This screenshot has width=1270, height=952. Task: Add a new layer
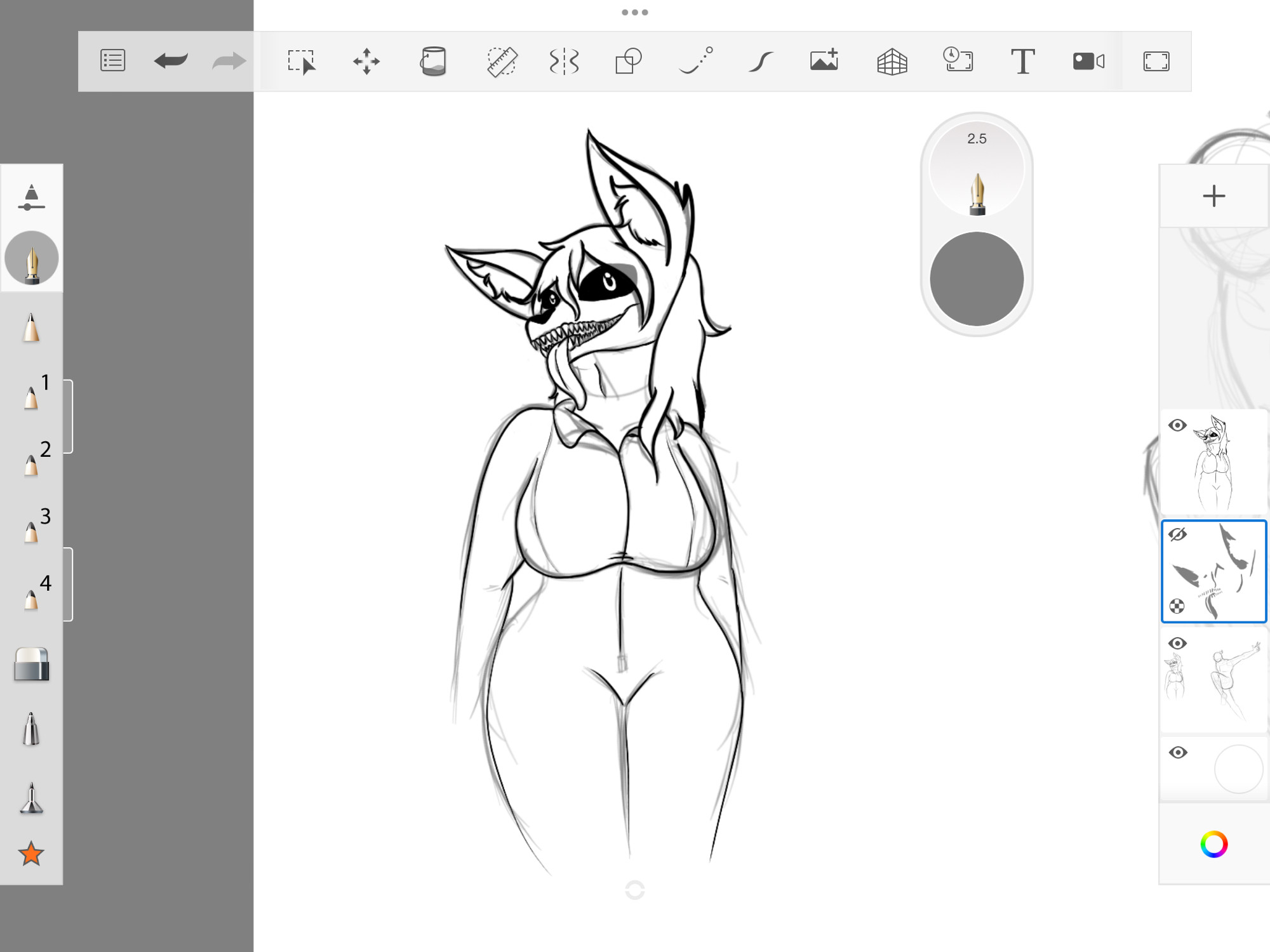click(1213, 195)
